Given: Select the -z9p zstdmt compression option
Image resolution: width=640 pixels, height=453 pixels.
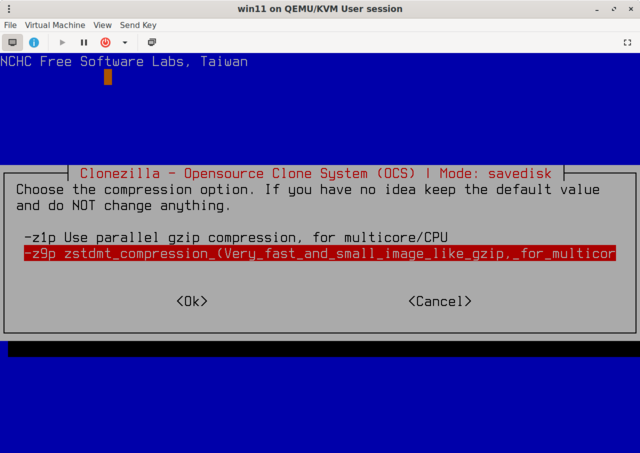Looking at the screenshot, I should pos(320,254).
